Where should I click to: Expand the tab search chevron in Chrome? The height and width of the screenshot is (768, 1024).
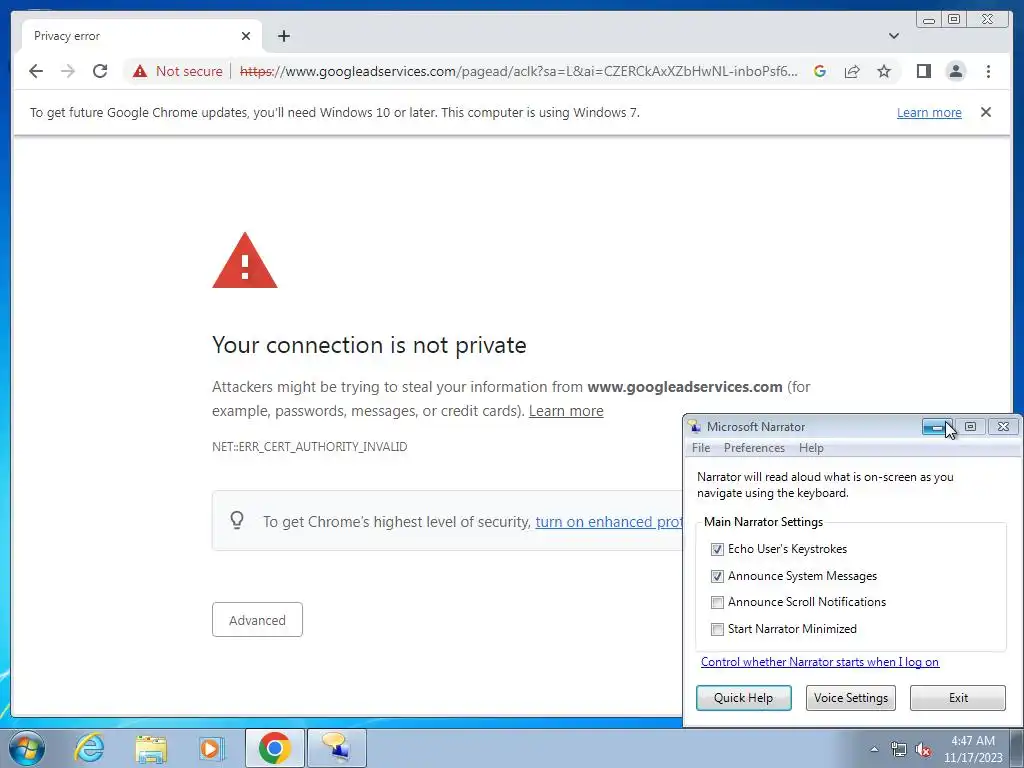(894, 36)
